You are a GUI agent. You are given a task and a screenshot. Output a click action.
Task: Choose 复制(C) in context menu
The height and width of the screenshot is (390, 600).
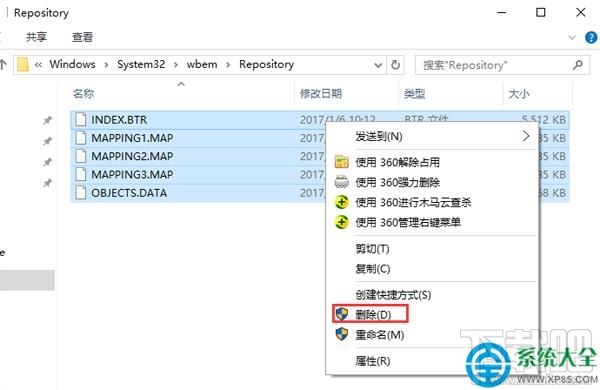(432, 269)
